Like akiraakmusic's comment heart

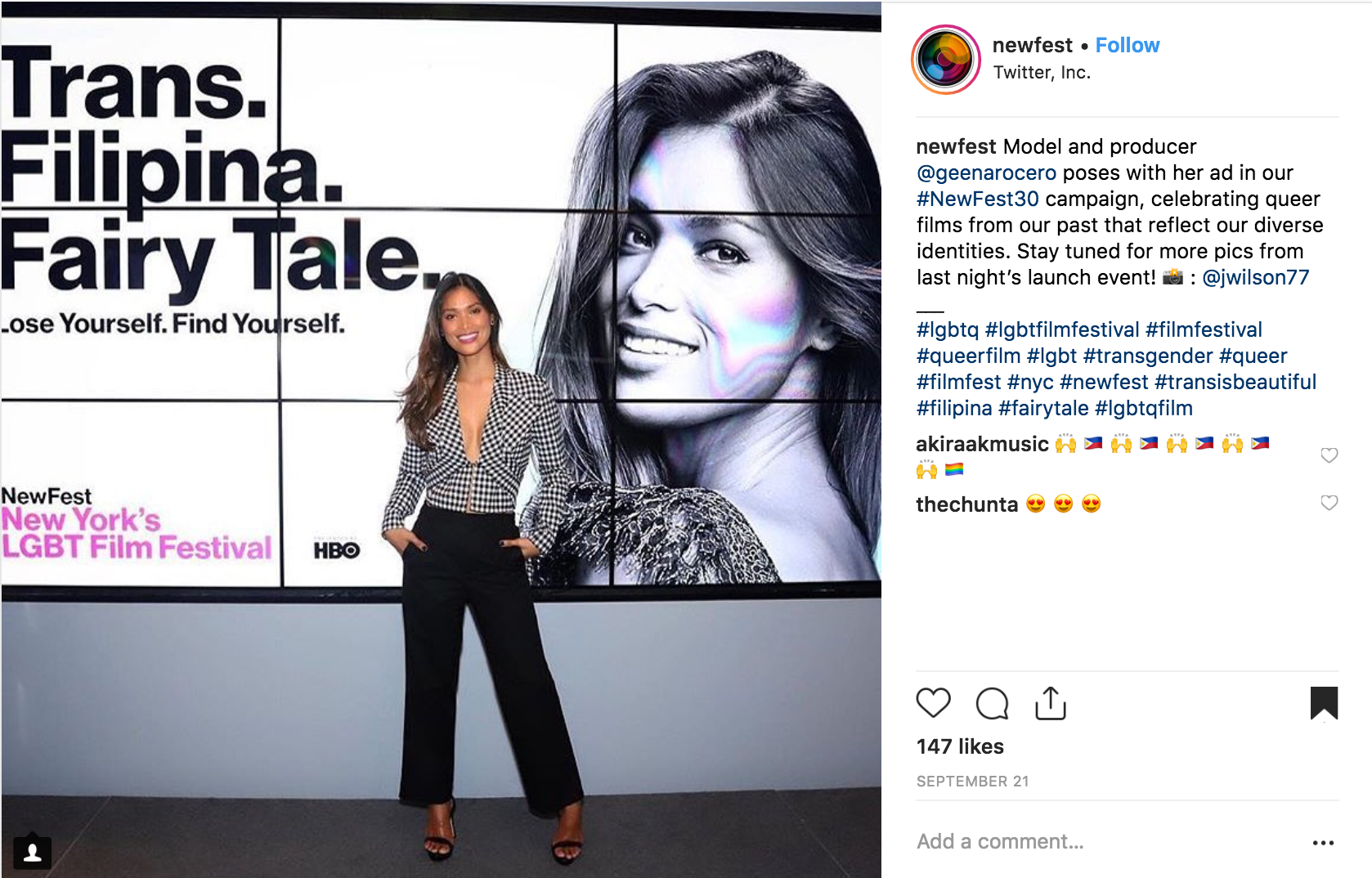1329,455
